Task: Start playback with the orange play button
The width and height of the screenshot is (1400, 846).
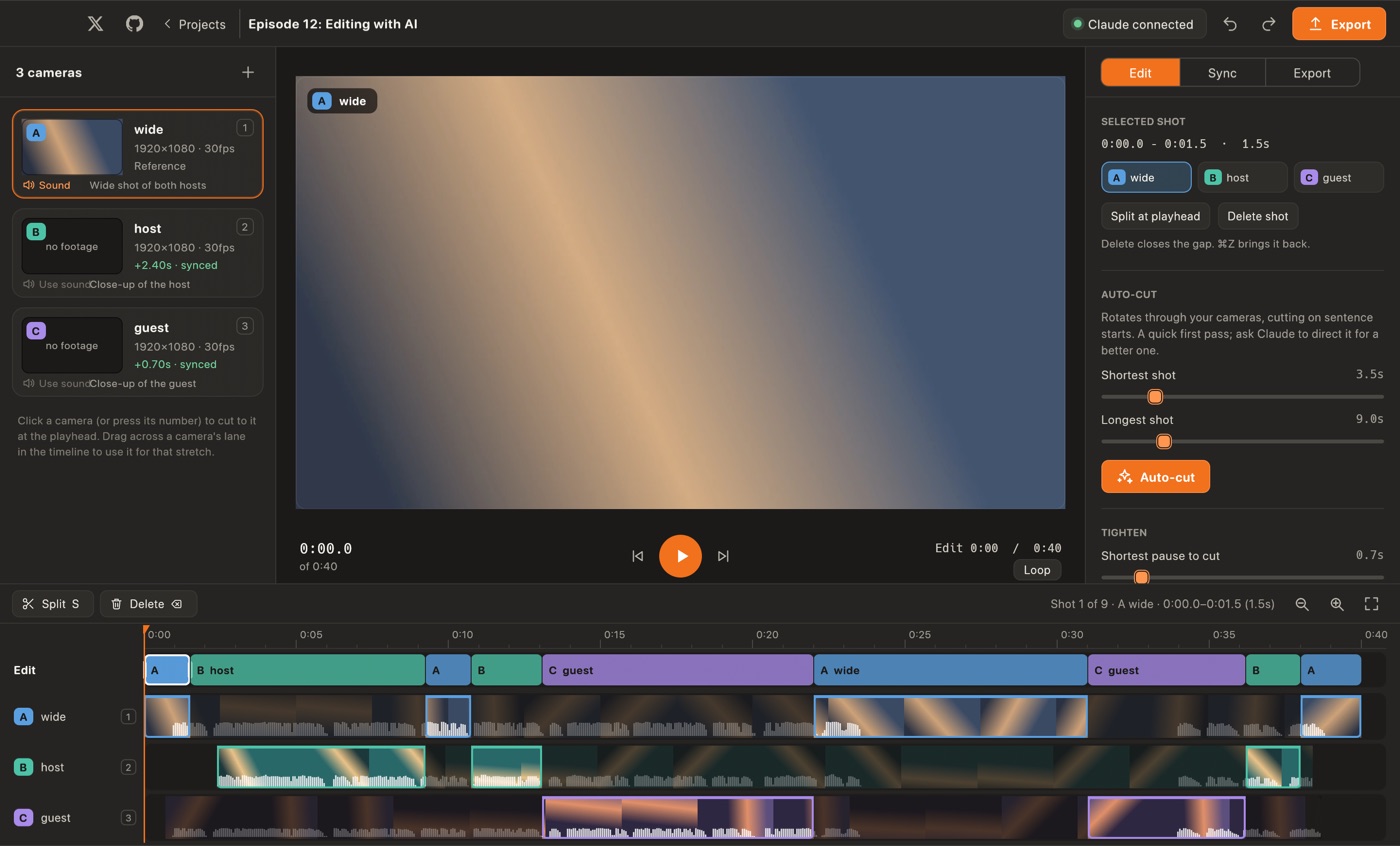Action: (680, 556)
